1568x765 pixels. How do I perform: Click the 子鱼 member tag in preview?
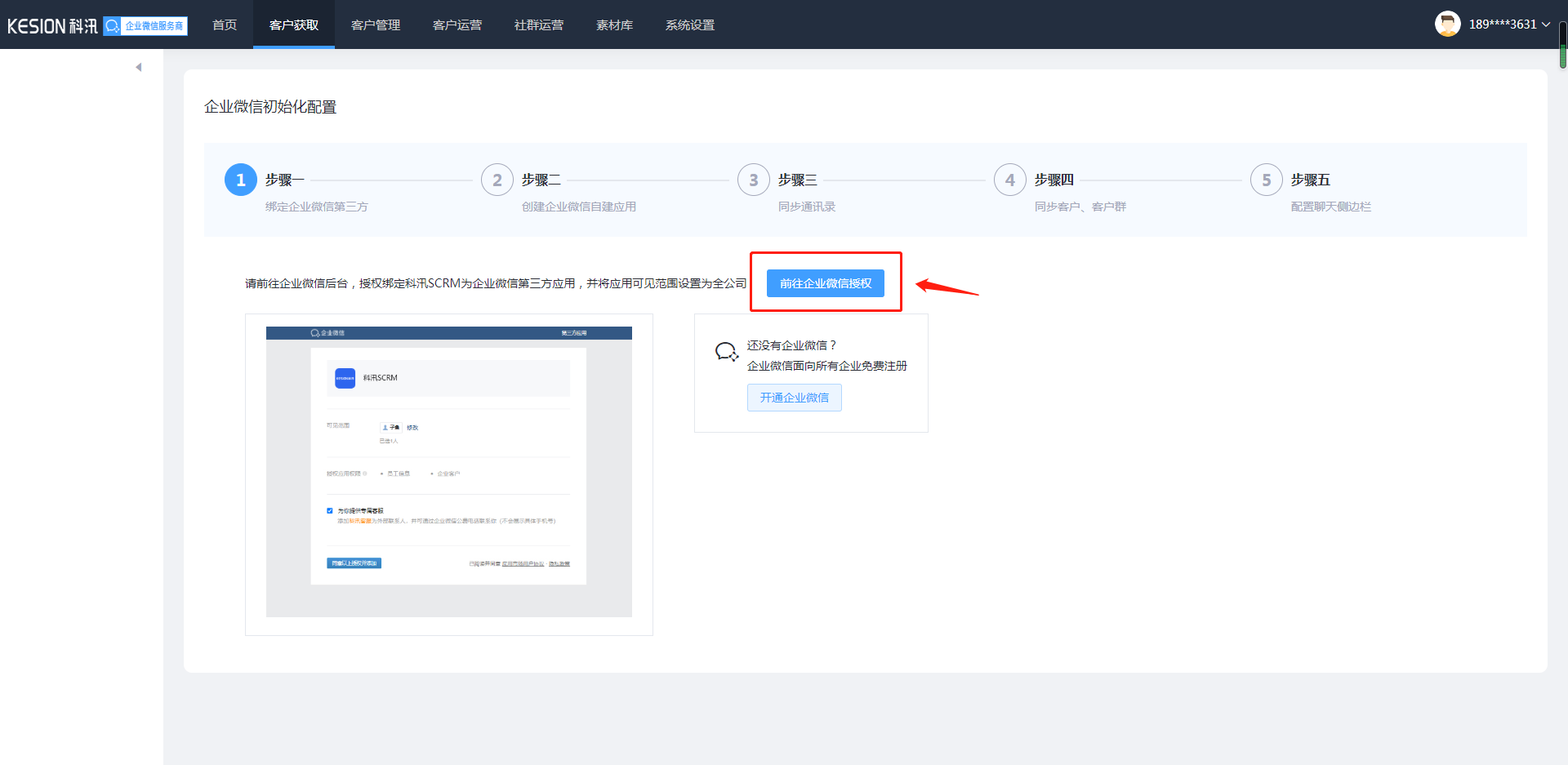click(390, 427)
